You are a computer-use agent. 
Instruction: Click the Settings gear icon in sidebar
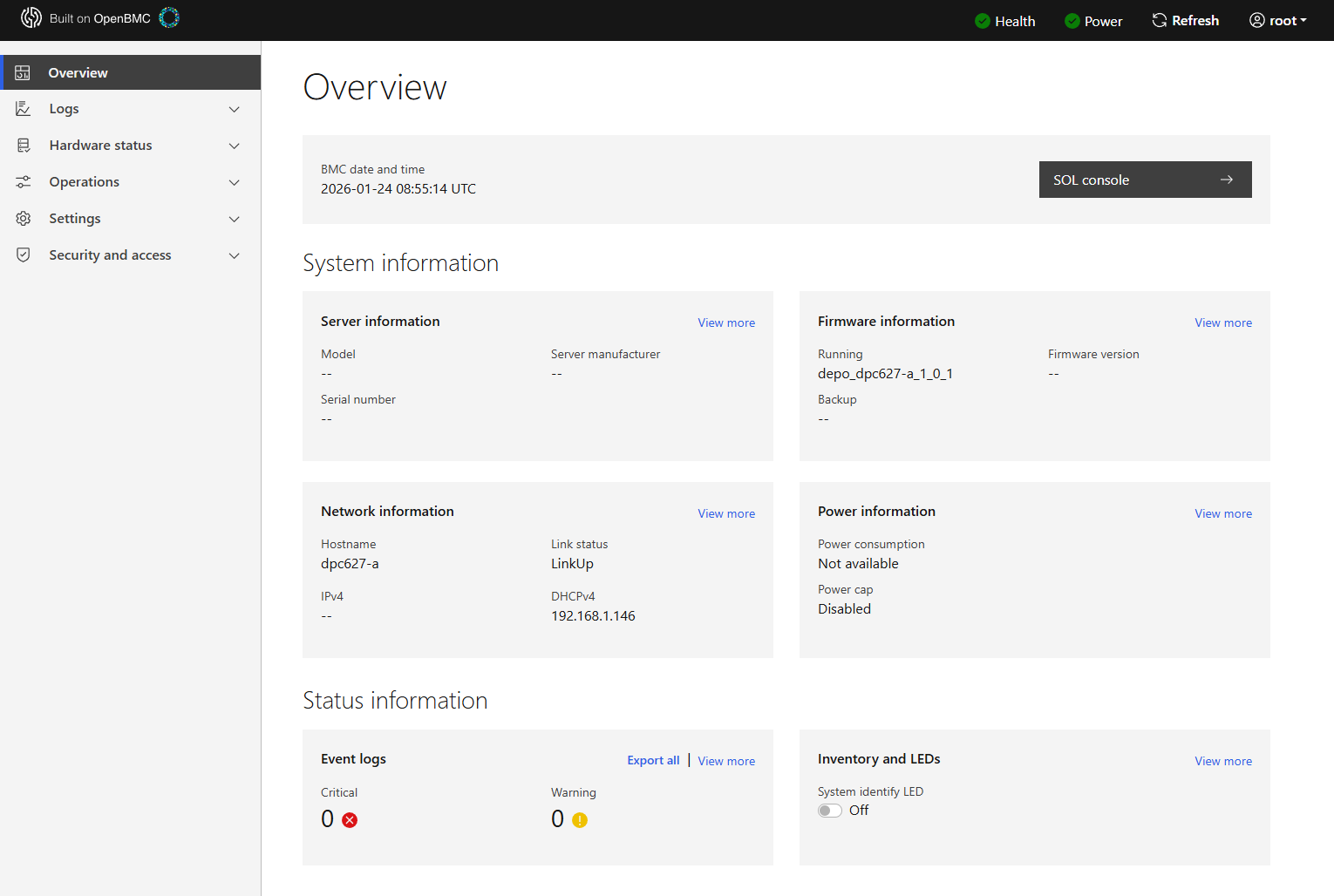(24, 218)
